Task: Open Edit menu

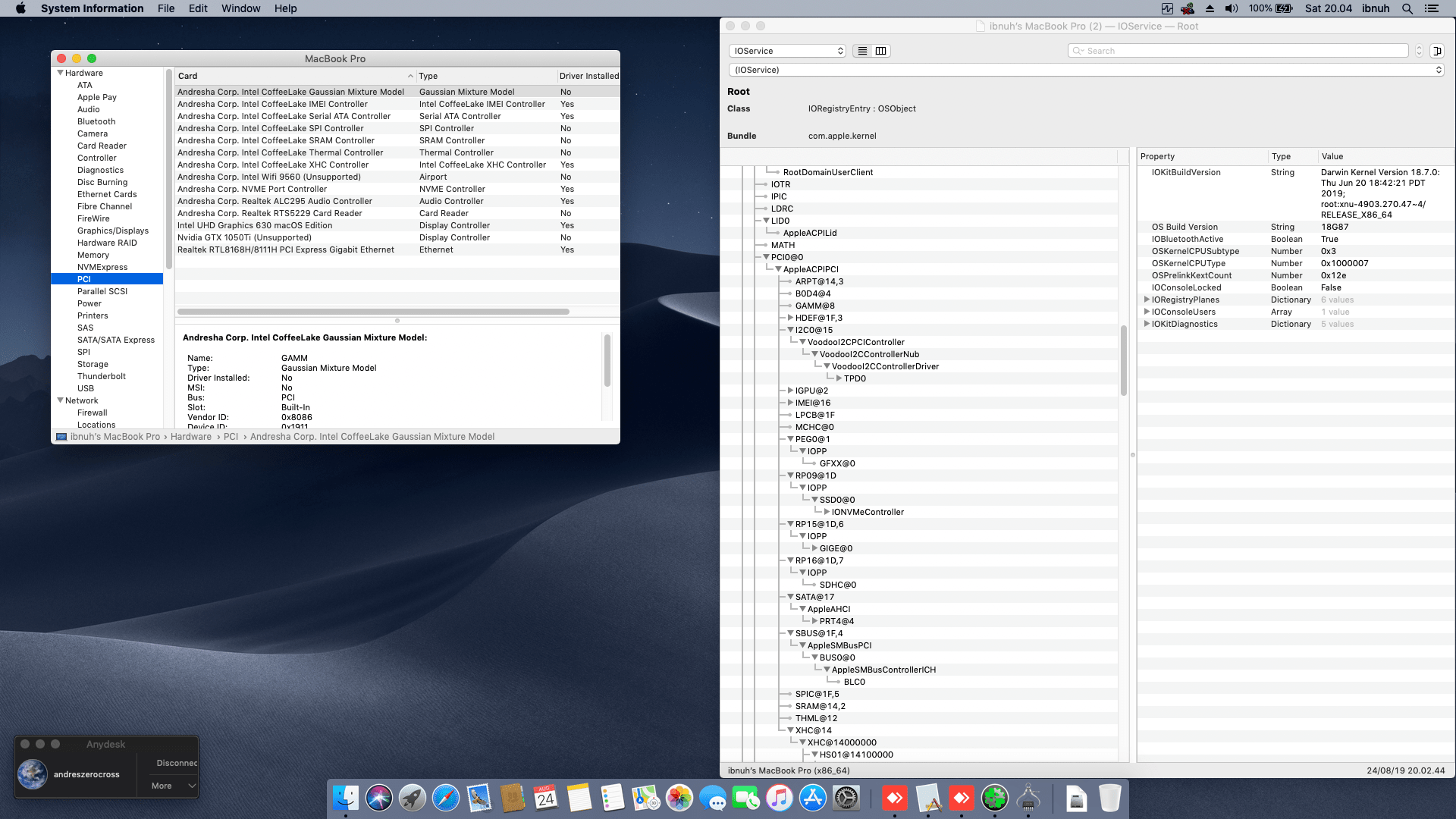Action: coord(198,8)
